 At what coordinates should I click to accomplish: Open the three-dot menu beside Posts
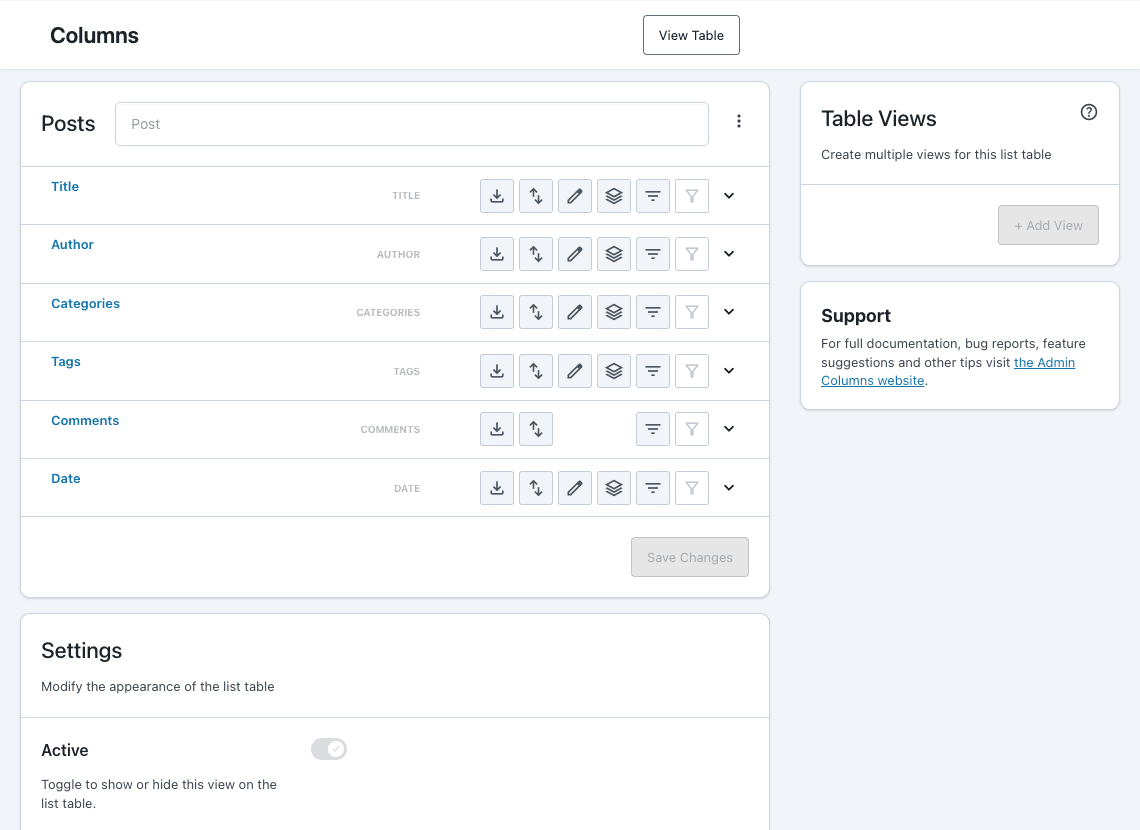point(739,121)
